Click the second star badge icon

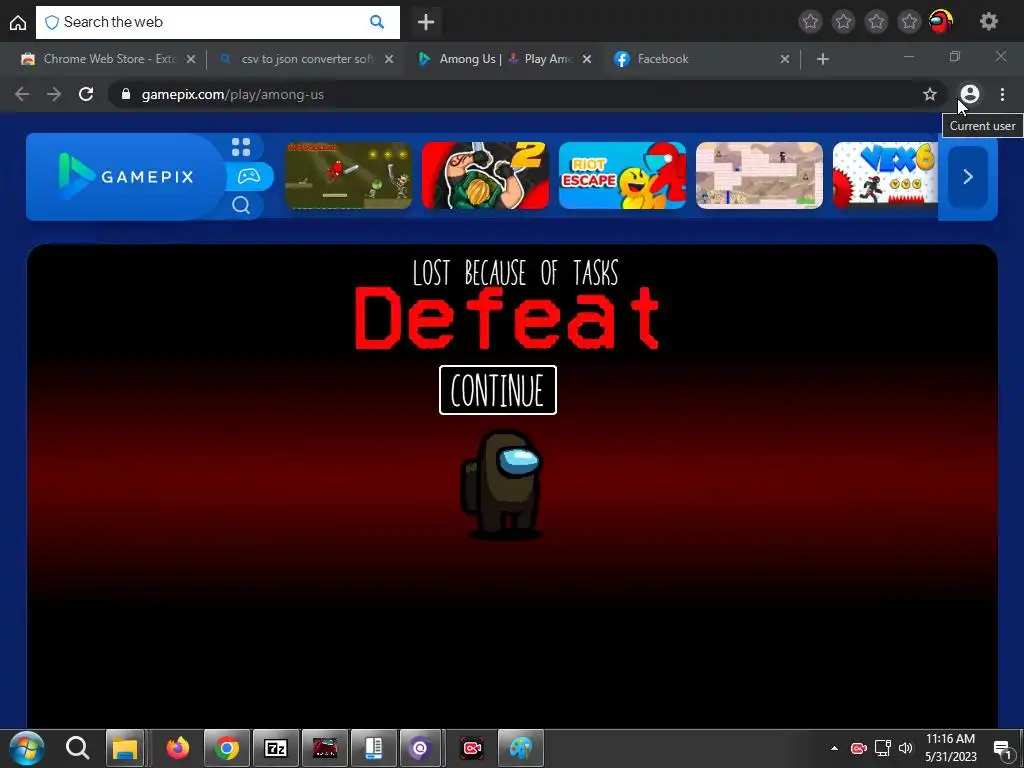pos(843,22)
